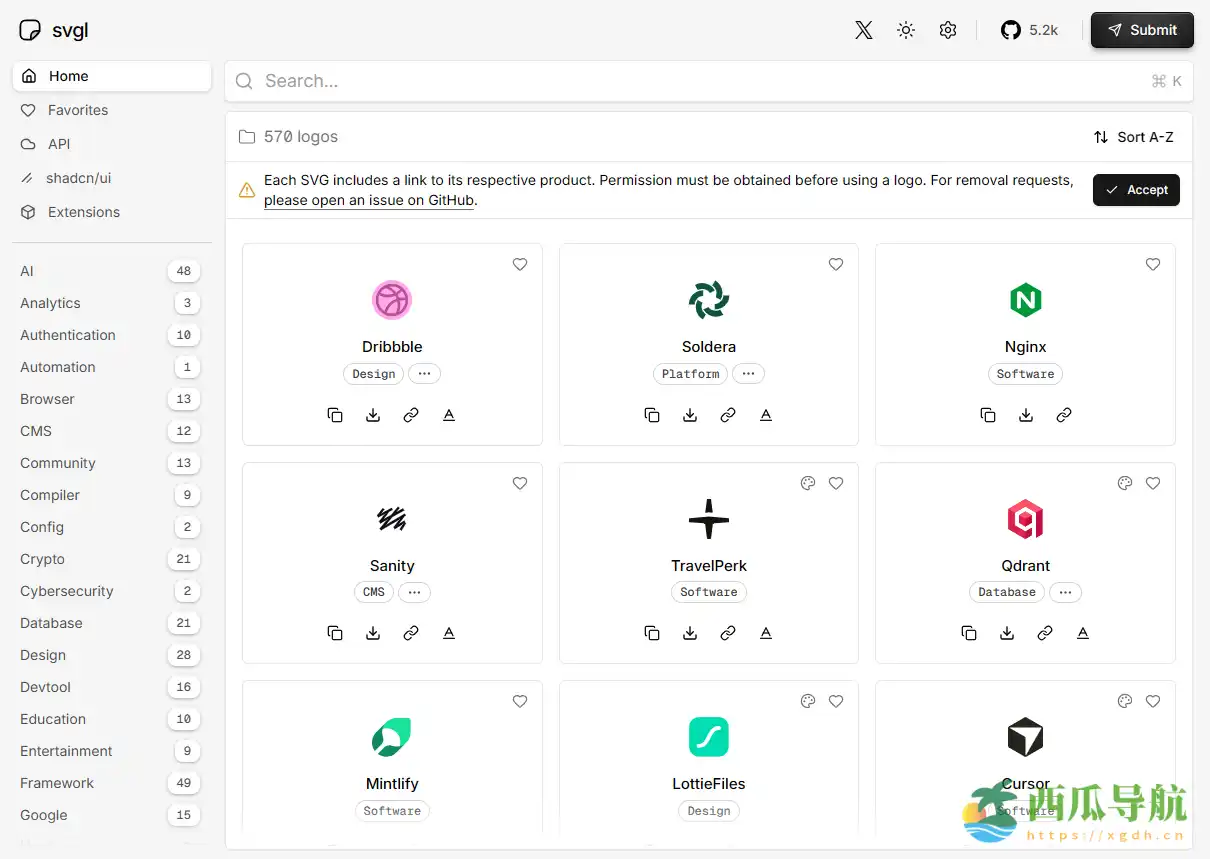Focus the Search input field
Screen dimensions: 1210x859
click(700, 81)
